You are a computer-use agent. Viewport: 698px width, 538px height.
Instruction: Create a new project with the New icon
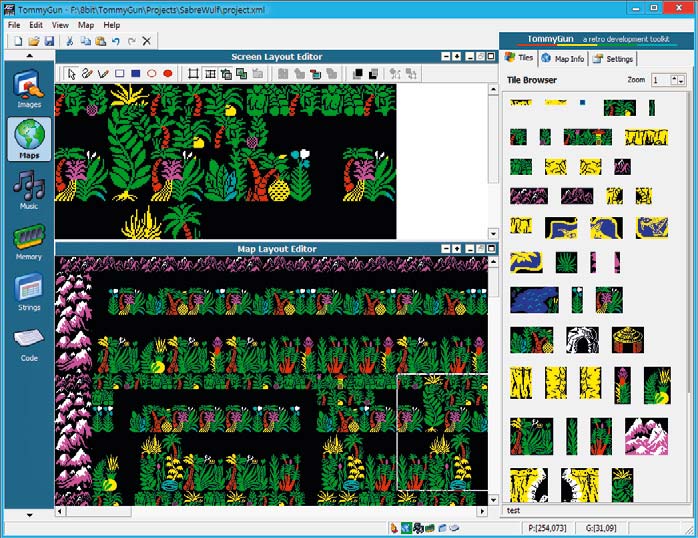click(18, 41)
